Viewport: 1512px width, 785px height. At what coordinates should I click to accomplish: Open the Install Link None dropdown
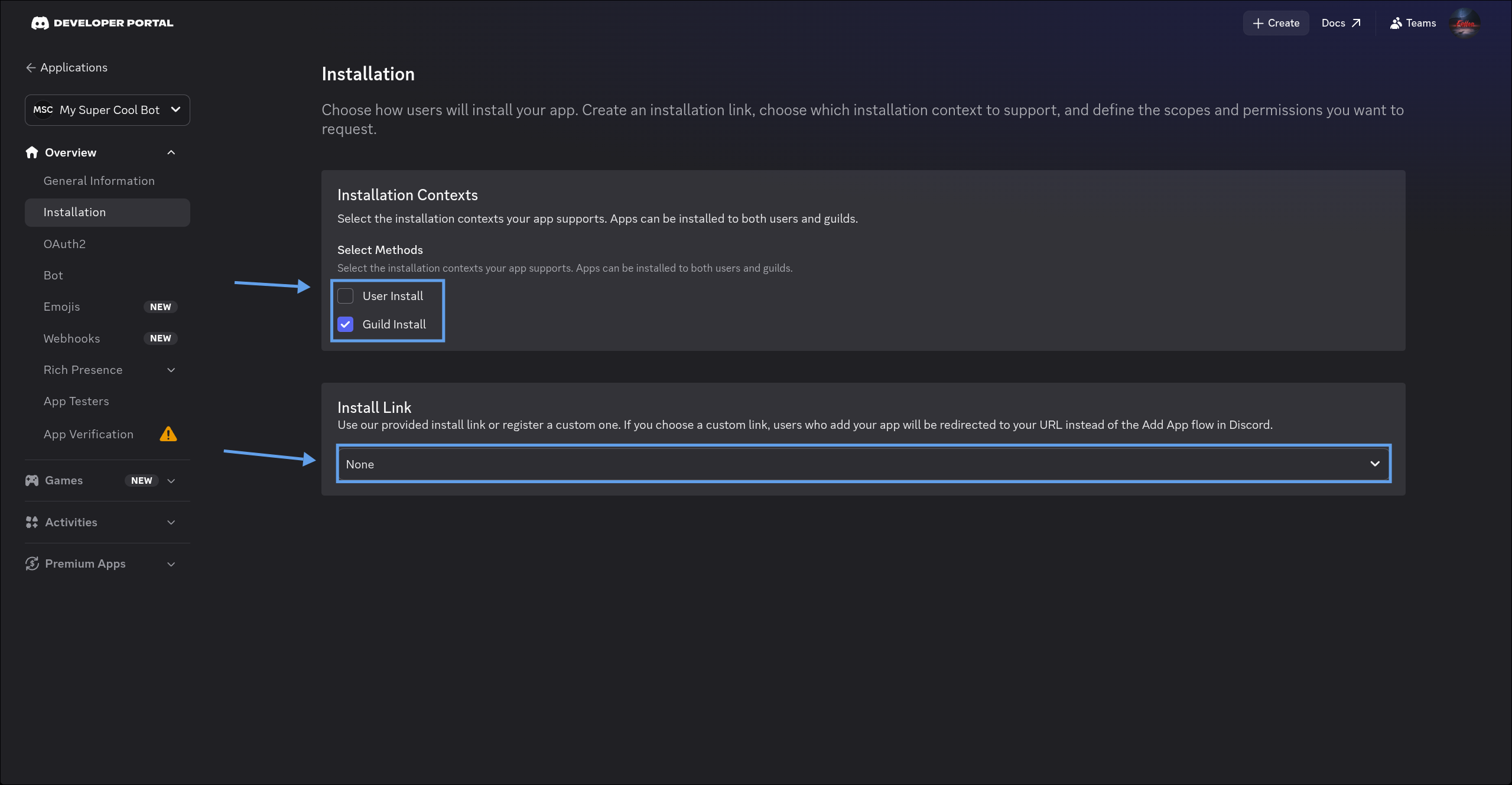click(863, 464)
